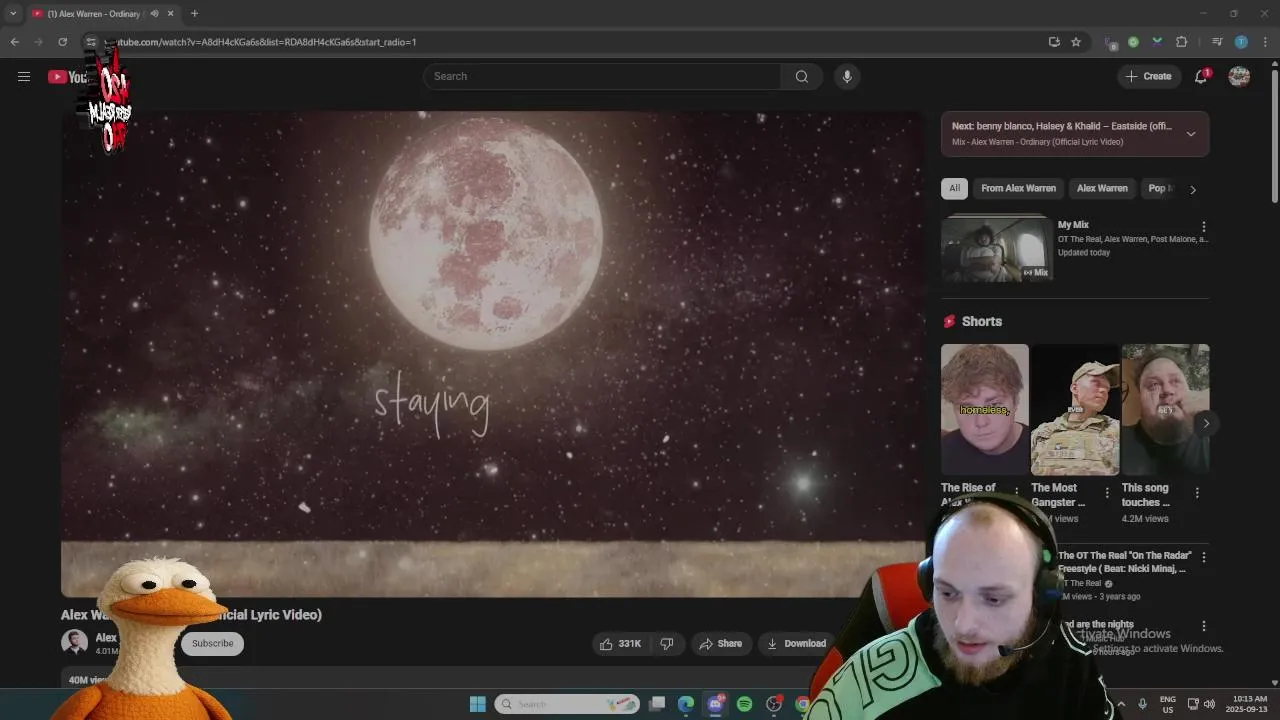The width and height of the screenshot is (1280, 720).
Task: Click the Download button
Action: 797,644
